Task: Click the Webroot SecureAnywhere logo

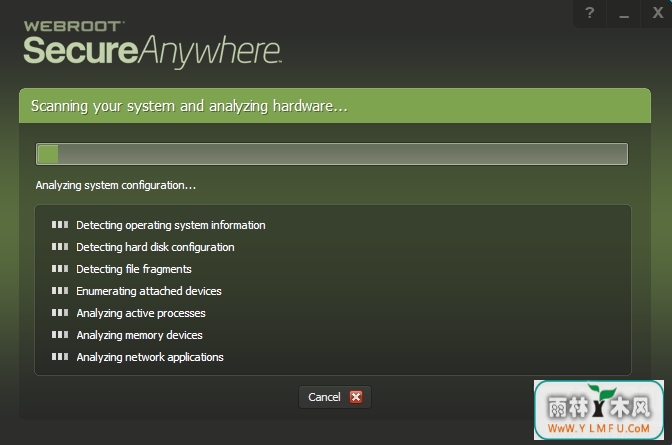Action: point(152,44)
